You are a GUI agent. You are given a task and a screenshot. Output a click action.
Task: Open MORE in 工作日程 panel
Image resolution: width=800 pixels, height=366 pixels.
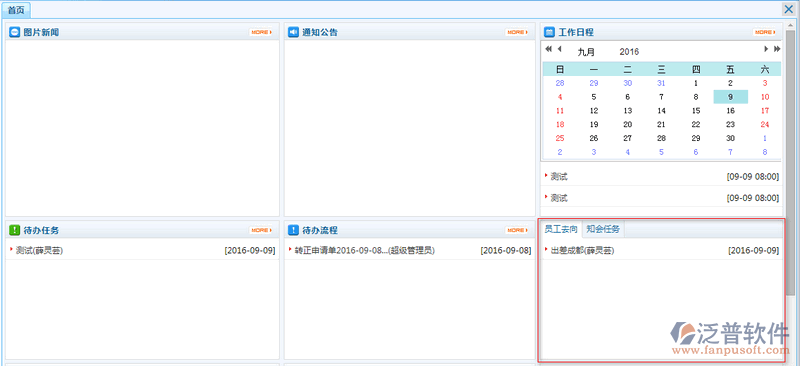click(x=764, y=32)
